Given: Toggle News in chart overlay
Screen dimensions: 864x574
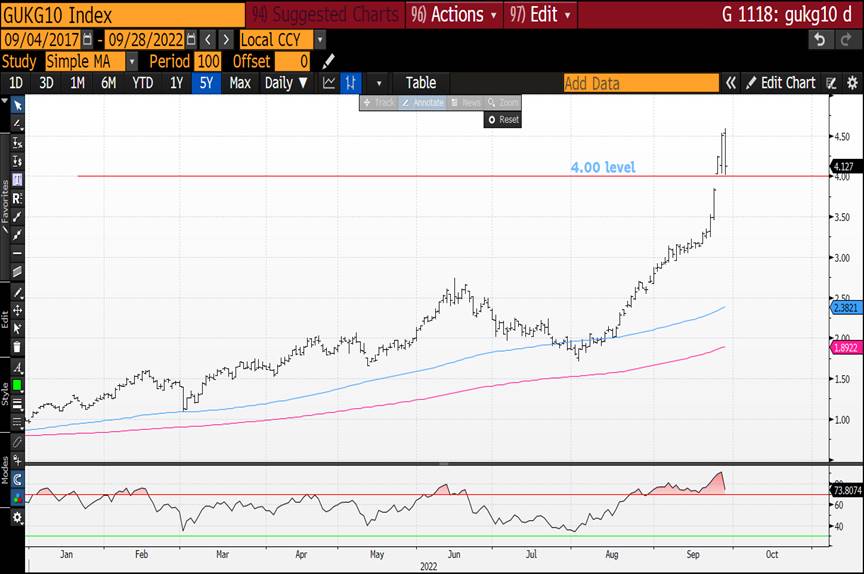Looking at the screenshot, I should point(466,102).
